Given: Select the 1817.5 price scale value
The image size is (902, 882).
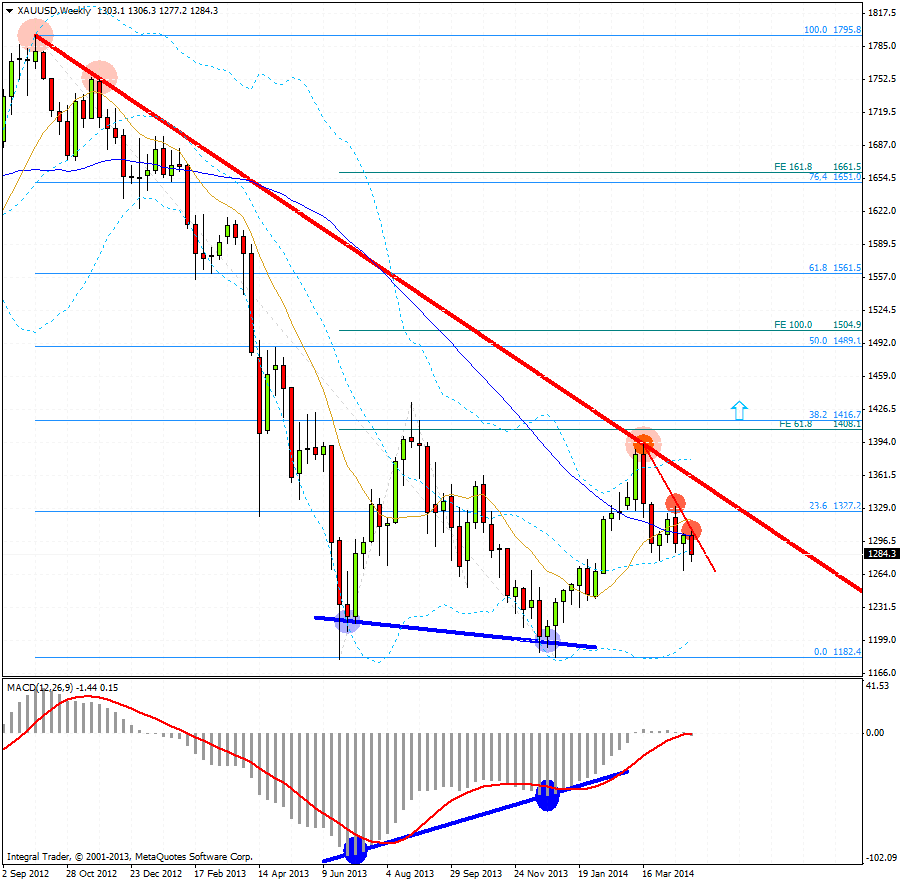Looking at the screenshot, I should [x=882, y=13].
